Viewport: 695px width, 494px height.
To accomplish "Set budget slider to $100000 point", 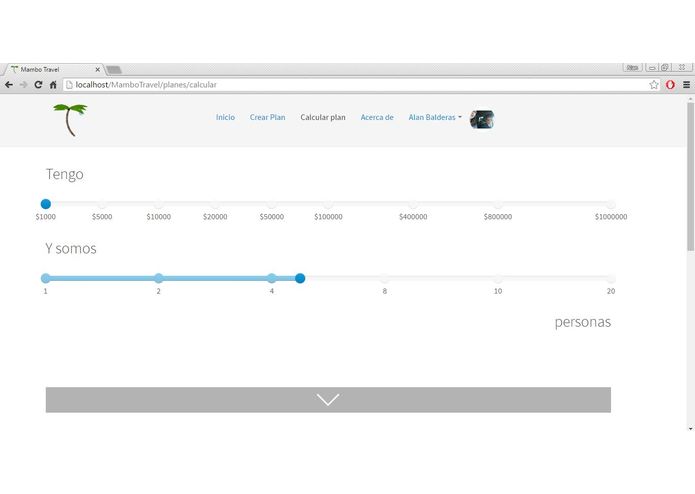I will [x=328, y=204].
